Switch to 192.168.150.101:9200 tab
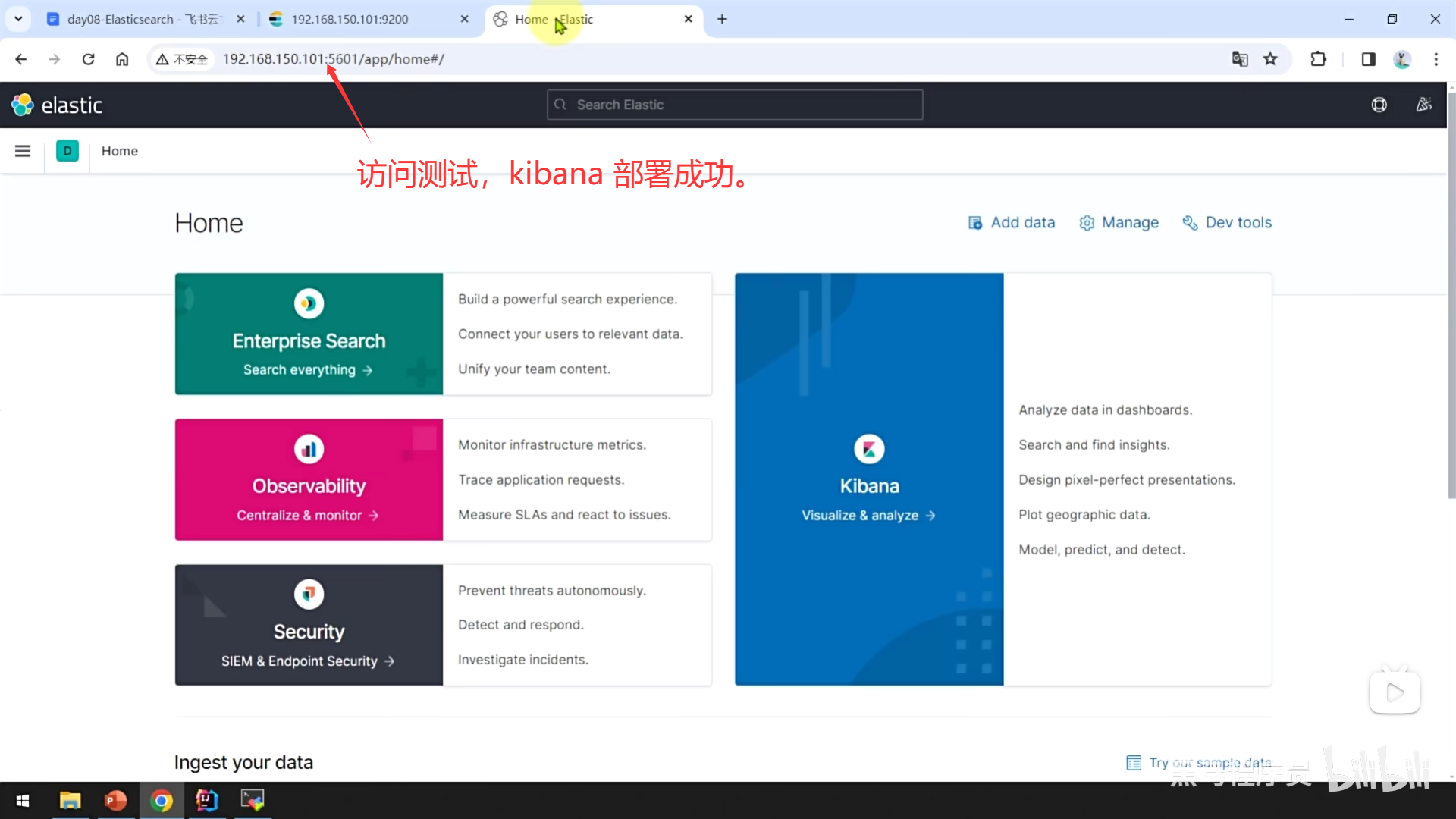 click(350, 19)
